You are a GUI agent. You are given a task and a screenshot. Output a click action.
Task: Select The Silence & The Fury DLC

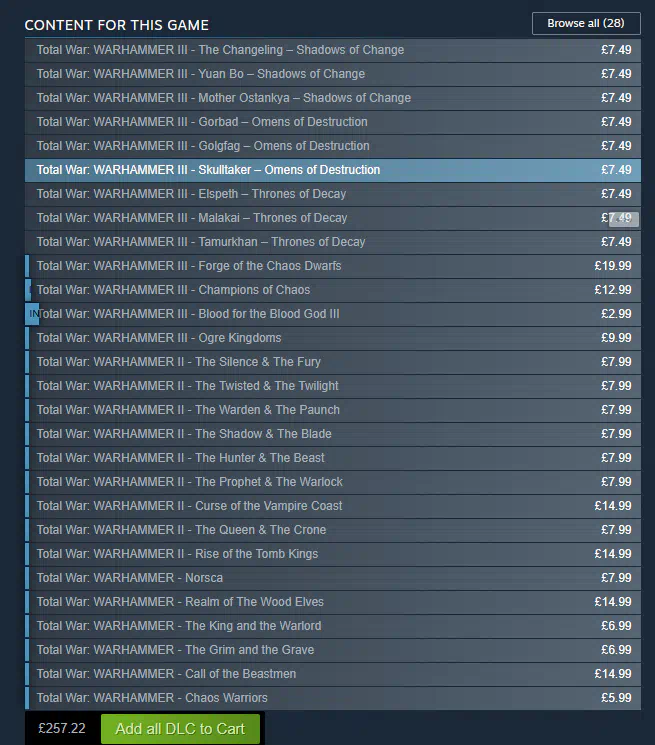(x=332, y=362)
